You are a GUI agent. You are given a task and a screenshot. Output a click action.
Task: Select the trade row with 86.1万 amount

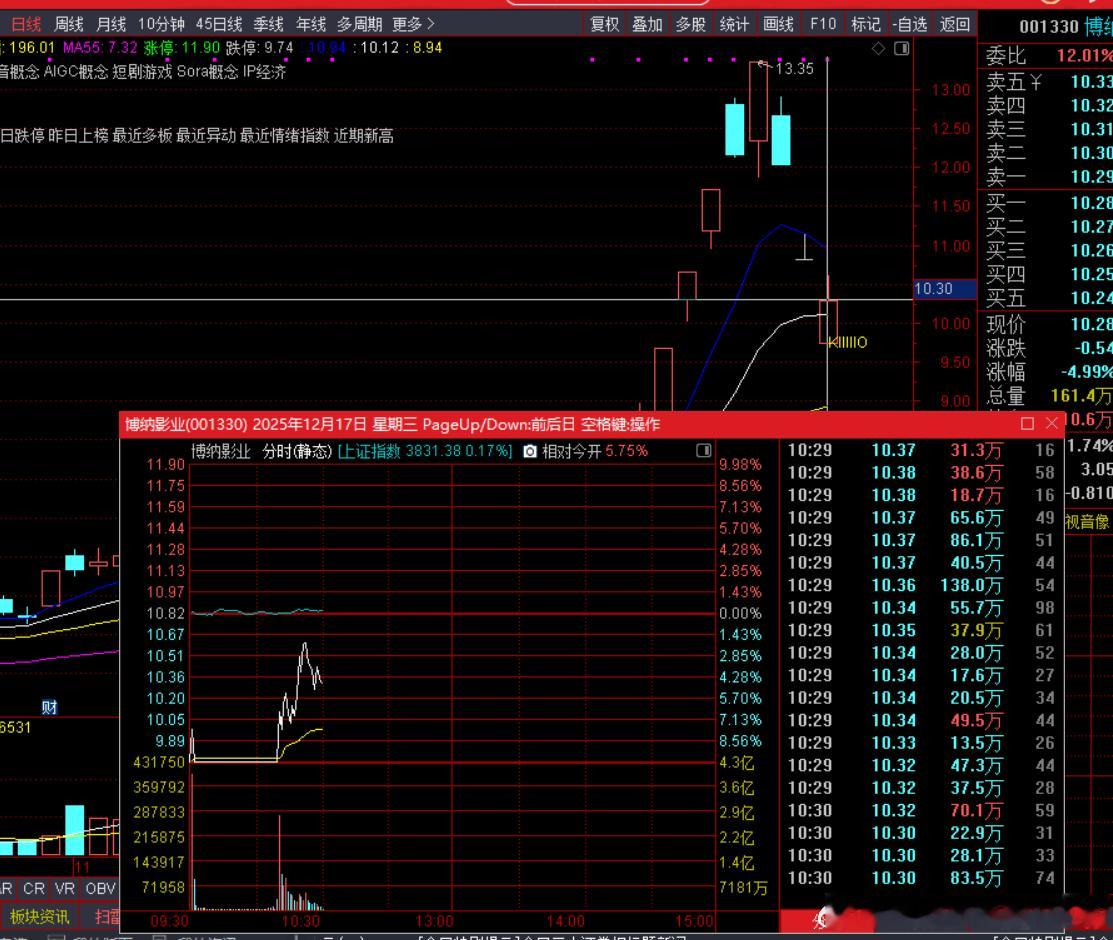coord(921,540)
